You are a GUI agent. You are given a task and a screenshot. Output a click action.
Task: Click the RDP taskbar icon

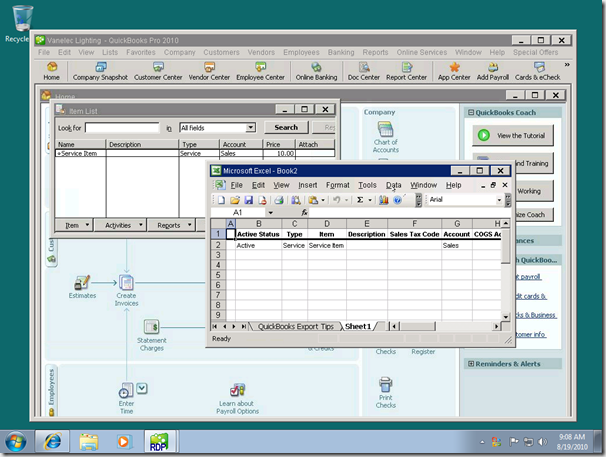(159, 442)
